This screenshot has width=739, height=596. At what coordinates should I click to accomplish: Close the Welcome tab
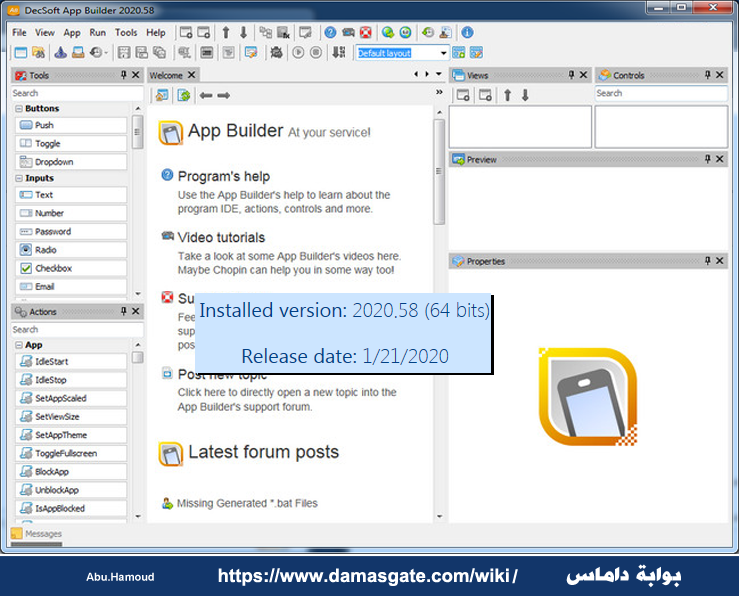[x=191, y=75]
